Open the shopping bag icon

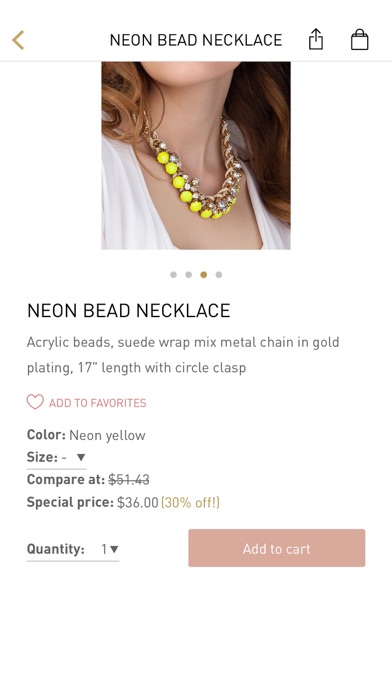[360, 40]
